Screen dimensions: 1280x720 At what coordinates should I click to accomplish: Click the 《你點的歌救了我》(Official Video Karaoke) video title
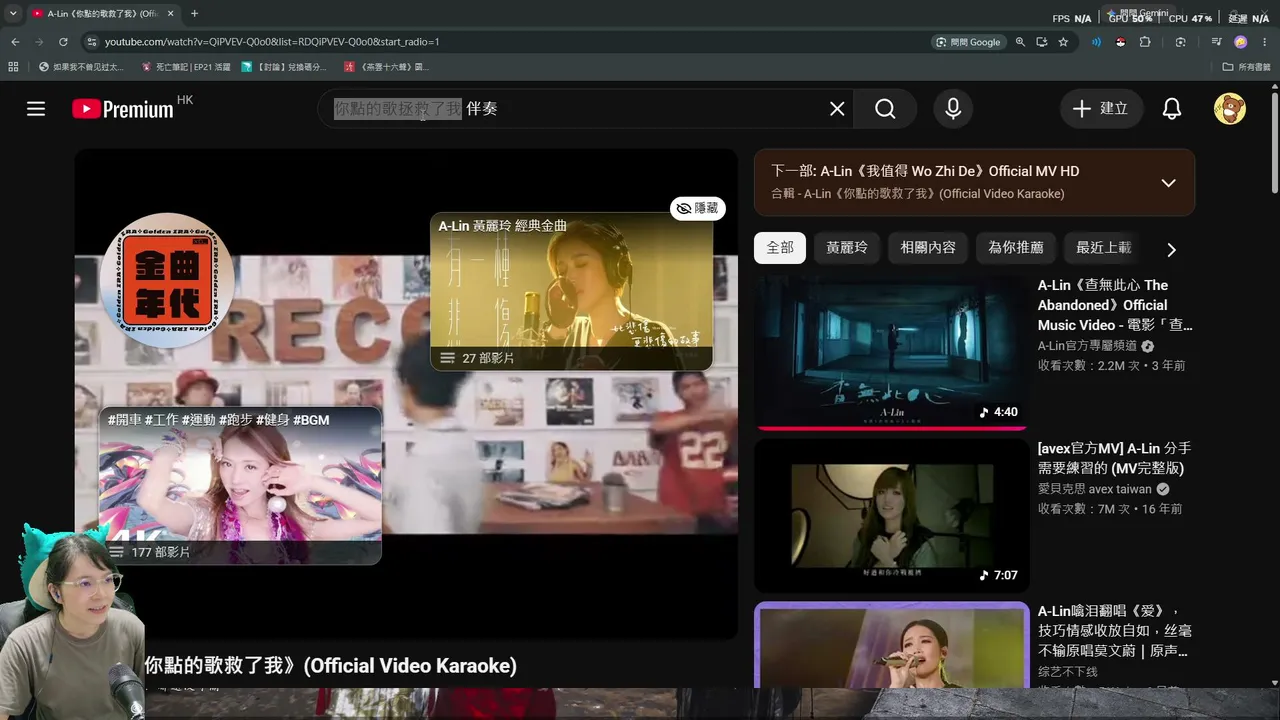tap(331, 666)
